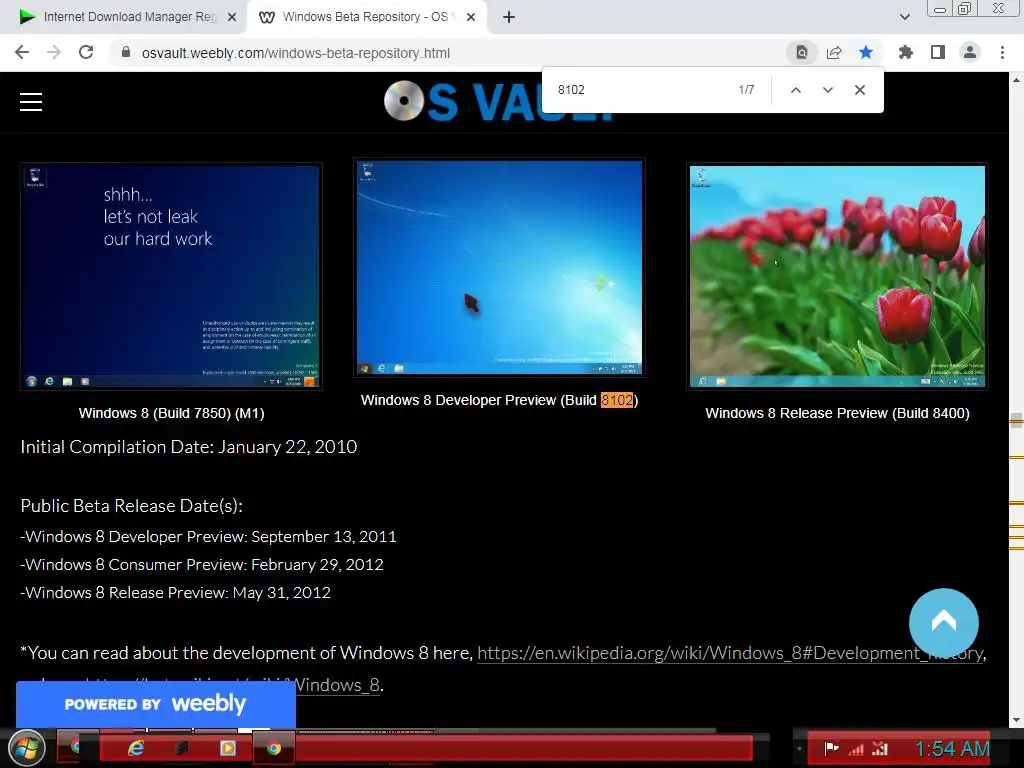This screenshot has height=768, width=1024.
Task: Select the active Chrome taskbar button
Action: click(x=274, y=748)
